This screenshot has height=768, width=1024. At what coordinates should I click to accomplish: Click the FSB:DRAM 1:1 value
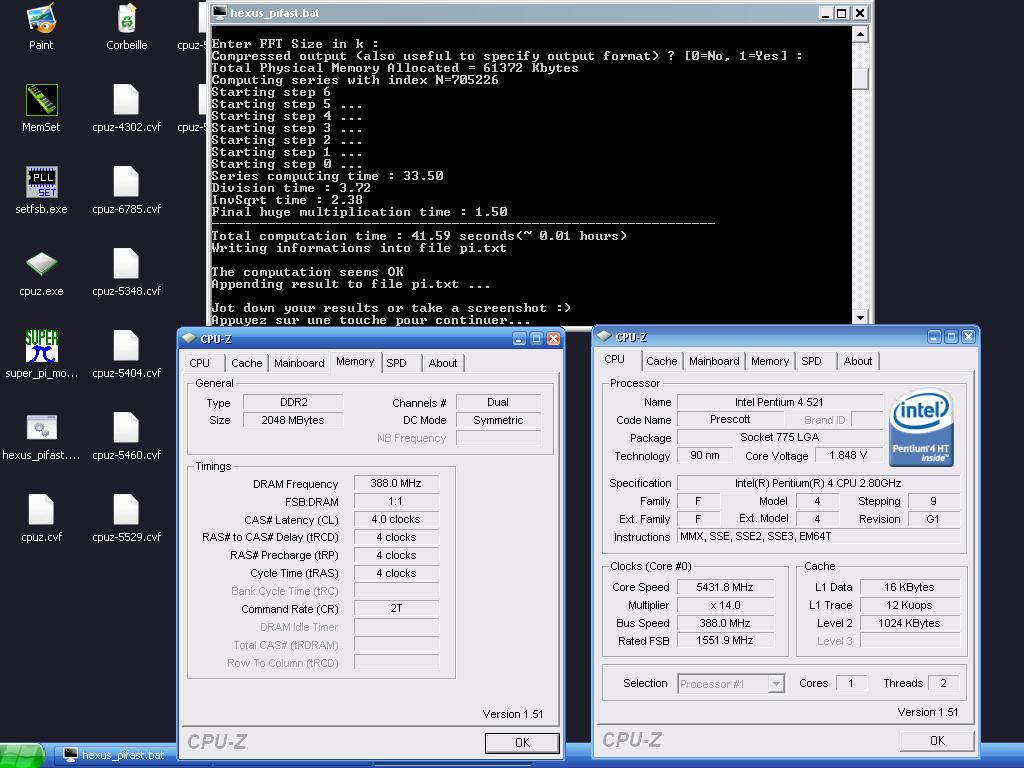click(396, 502)
